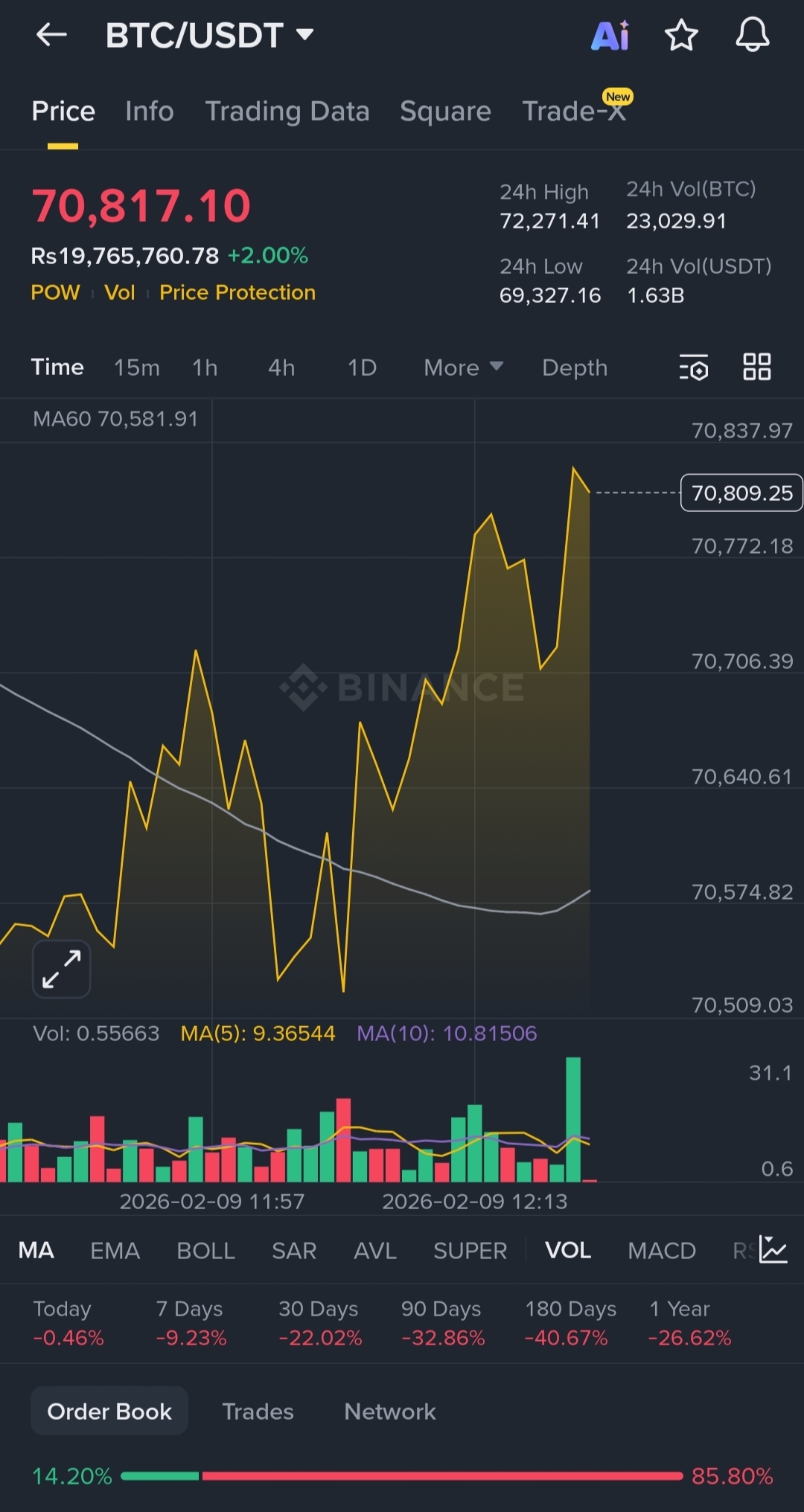Toggle the MA indicator
The height and width of the screenshot is (1512, 804).
[36, 1250]
